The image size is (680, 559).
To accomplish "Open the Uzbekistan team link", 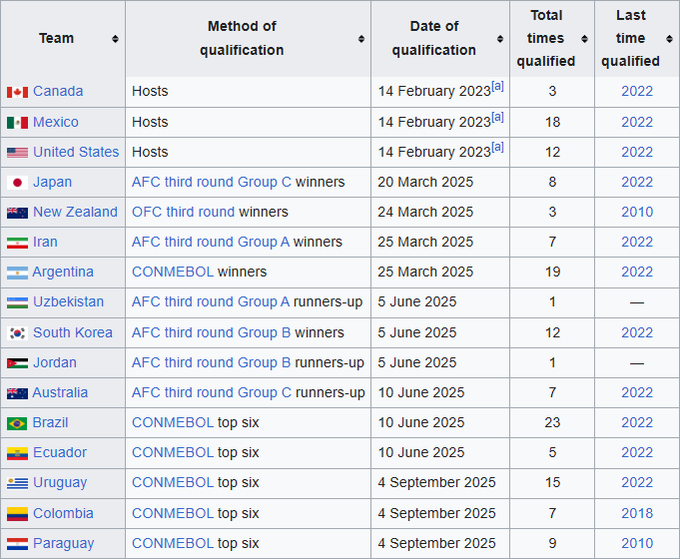I will (x=68, y=302).
